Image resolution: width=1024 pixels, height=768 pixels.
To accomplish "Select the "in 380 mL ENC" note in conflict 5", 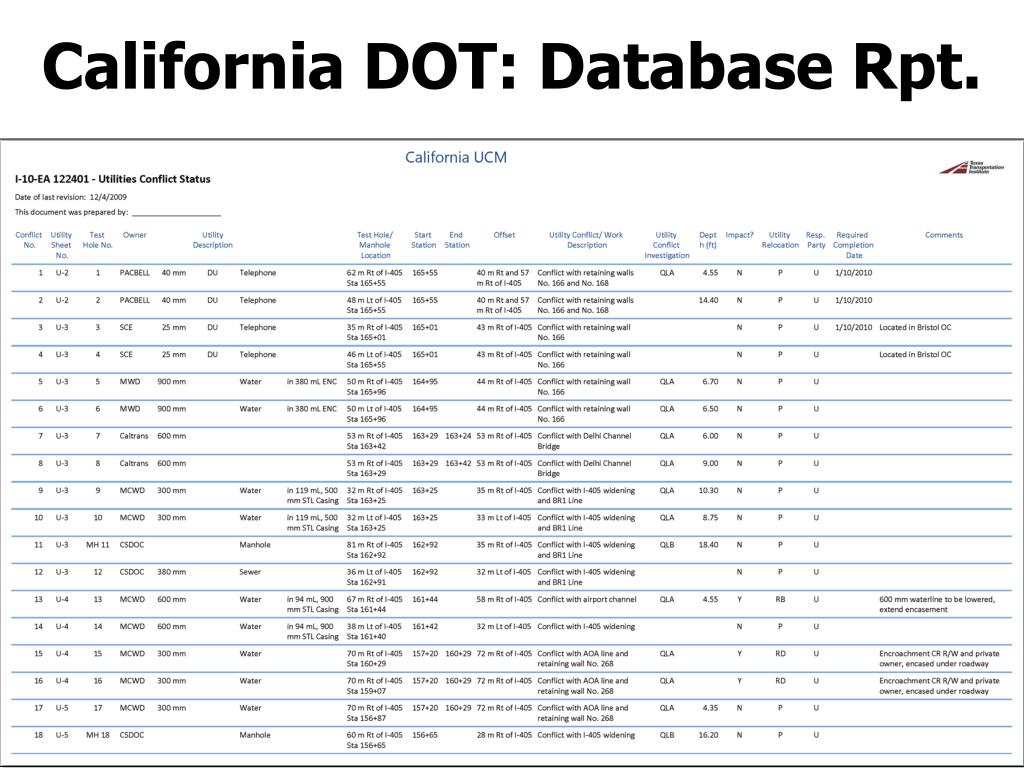I will 312,382.
